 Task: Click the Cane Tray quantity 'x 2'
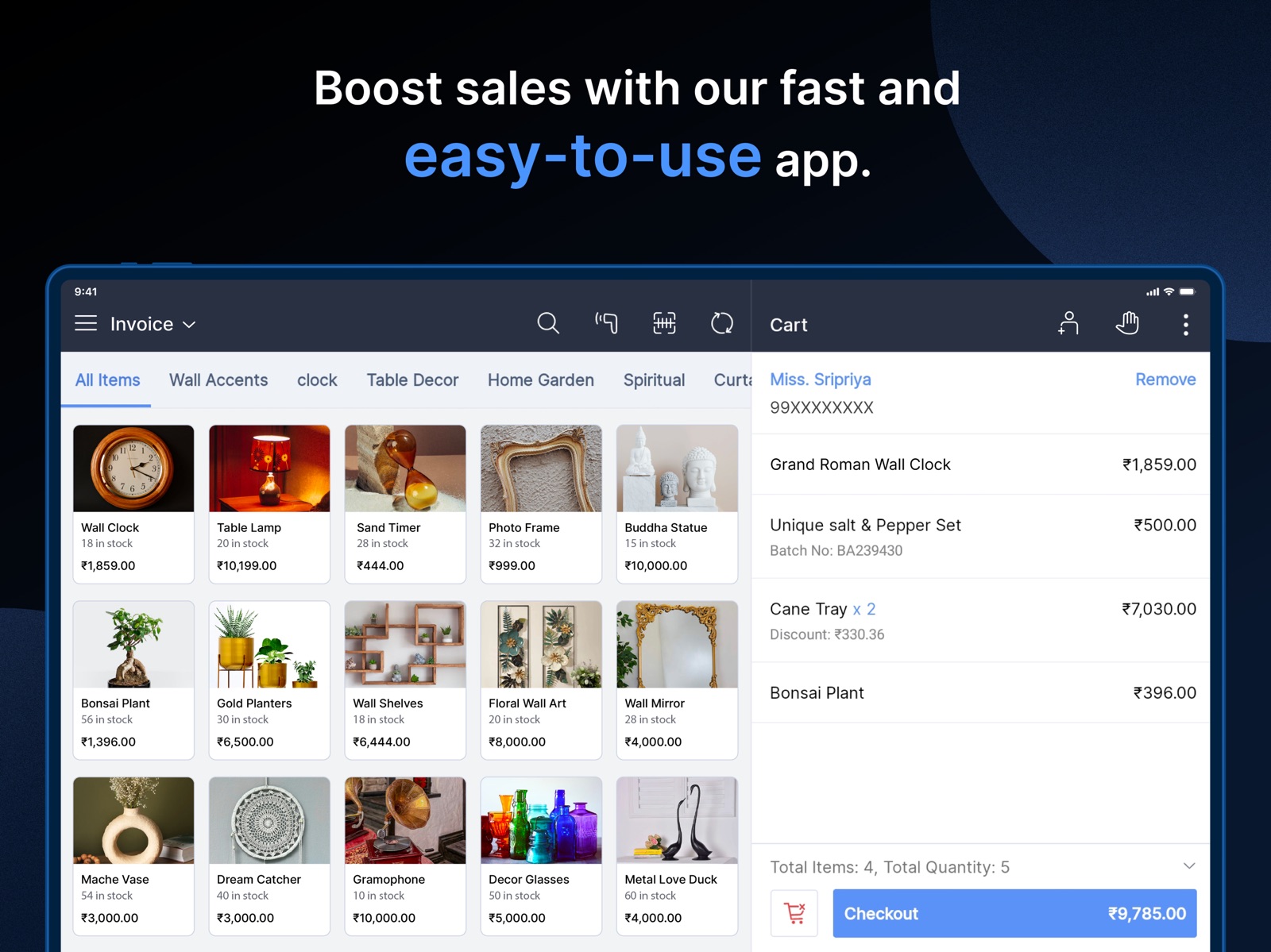pyautogui.click(x=864, y=609)
